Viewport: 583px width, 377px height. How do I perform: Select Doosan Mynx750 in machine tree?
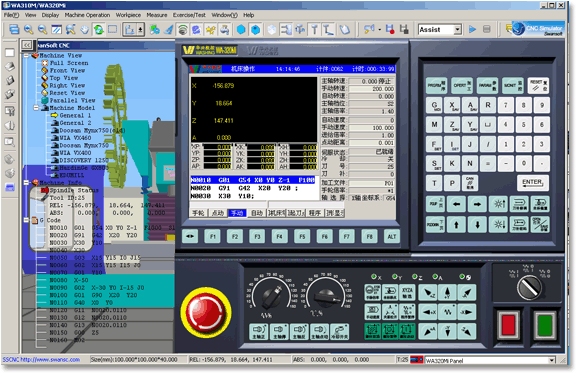click(x=84, y=145)
